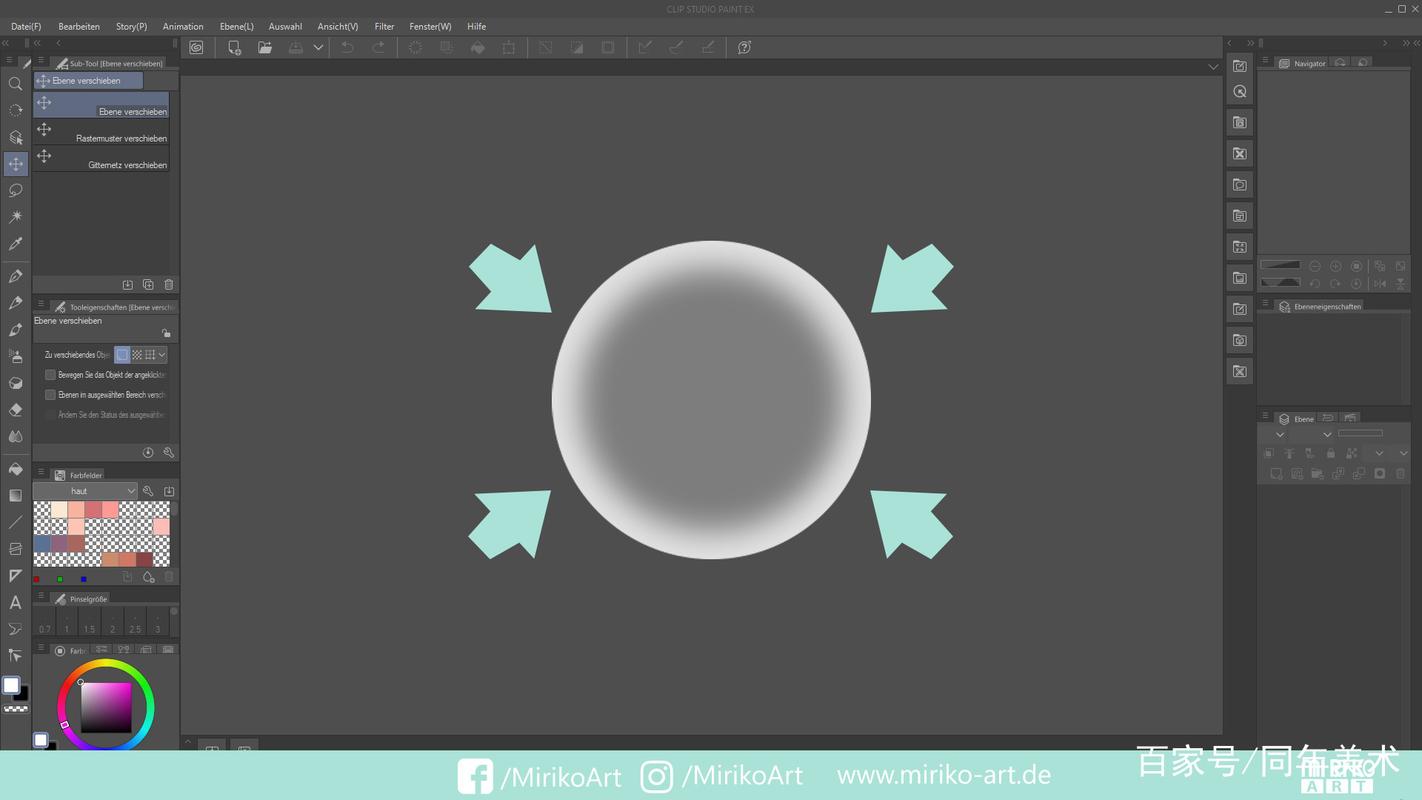Select the Gradient tool
The height and width of the screenshot is (800, 1422).
coord(15,496)
